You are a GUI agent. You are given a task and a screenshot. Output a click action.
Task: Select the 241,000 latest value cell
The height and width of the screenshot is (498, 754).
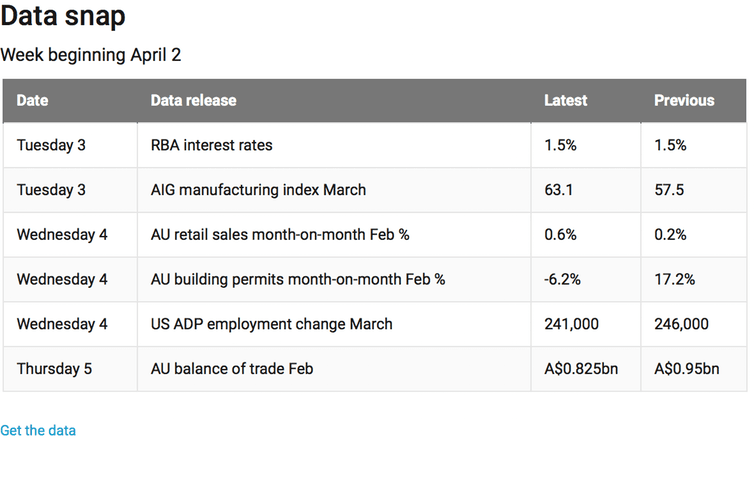pos(571,324)
